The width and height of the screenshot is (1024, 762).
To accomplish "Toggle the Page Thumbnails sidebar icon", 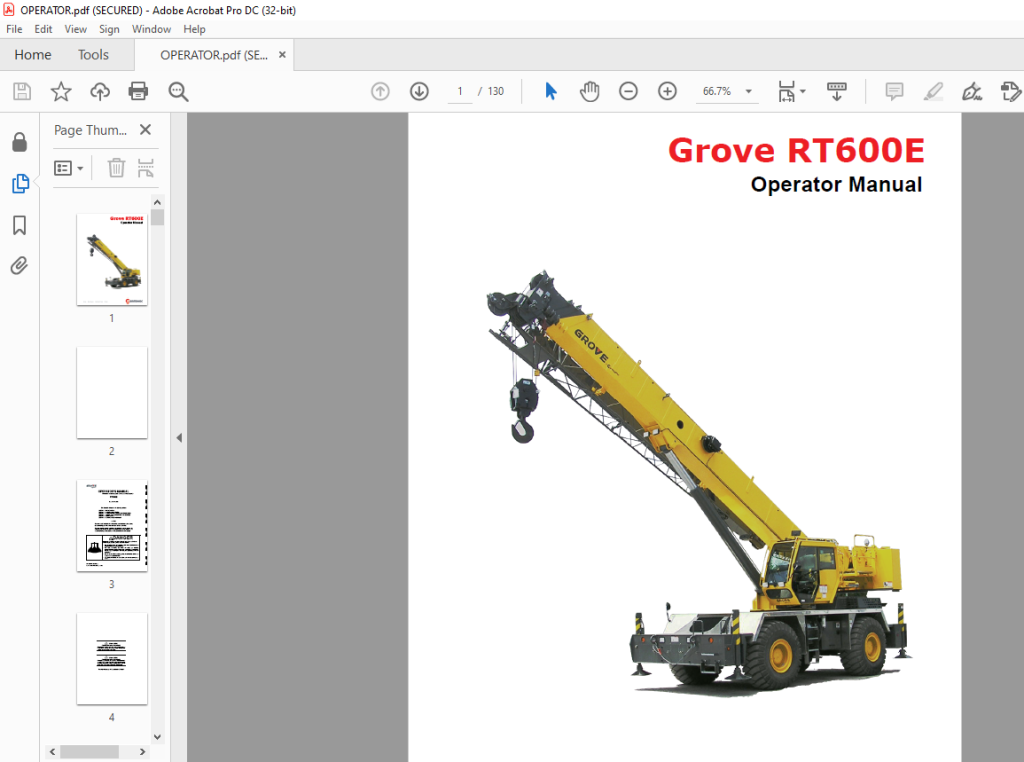I will [20, 183].
